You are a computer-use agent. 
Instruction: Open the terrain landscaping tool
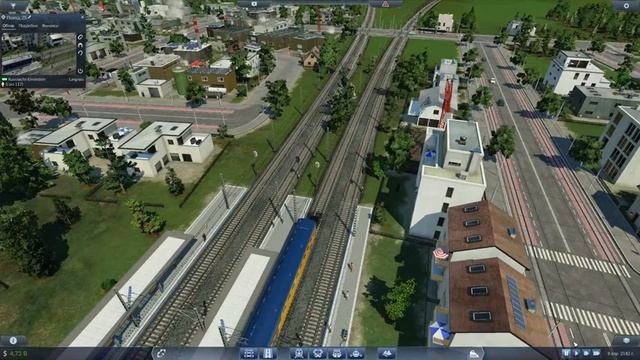pyautogui.click(x=386, y=353)
